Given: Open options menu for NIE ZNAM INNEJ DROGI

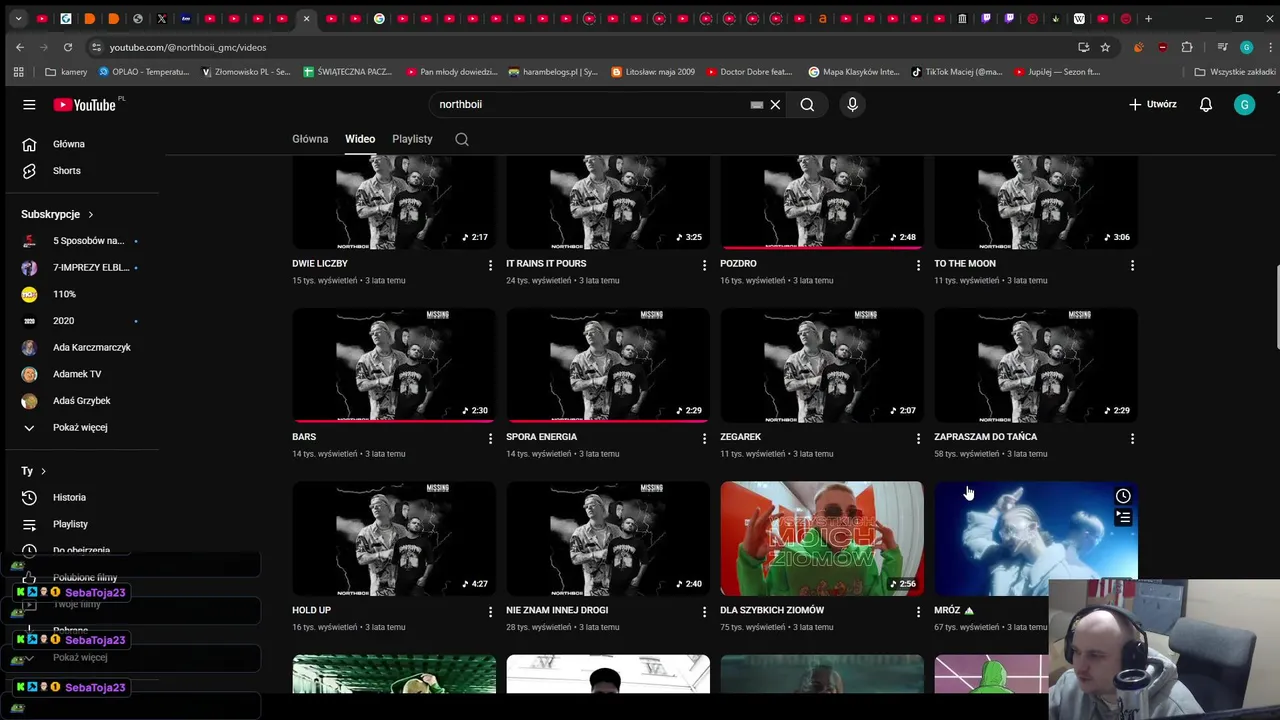Looking at the screenshot, I should [704, 611].
